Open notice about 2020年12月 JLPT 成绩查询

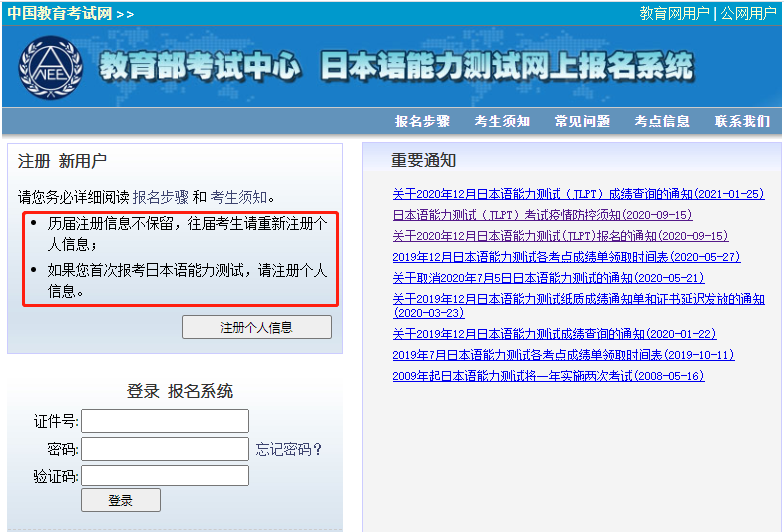[x=577, y=194]
